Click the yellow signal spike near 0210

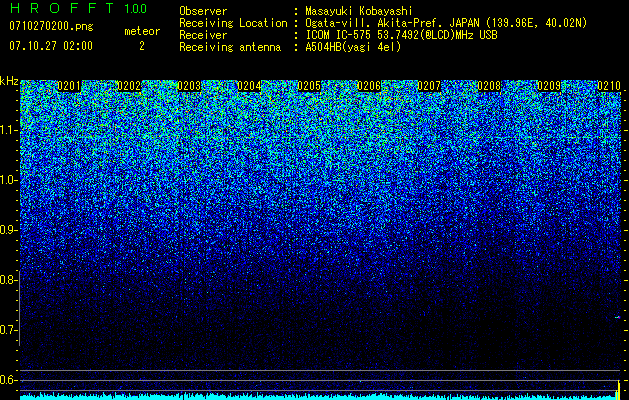(618, 389)
